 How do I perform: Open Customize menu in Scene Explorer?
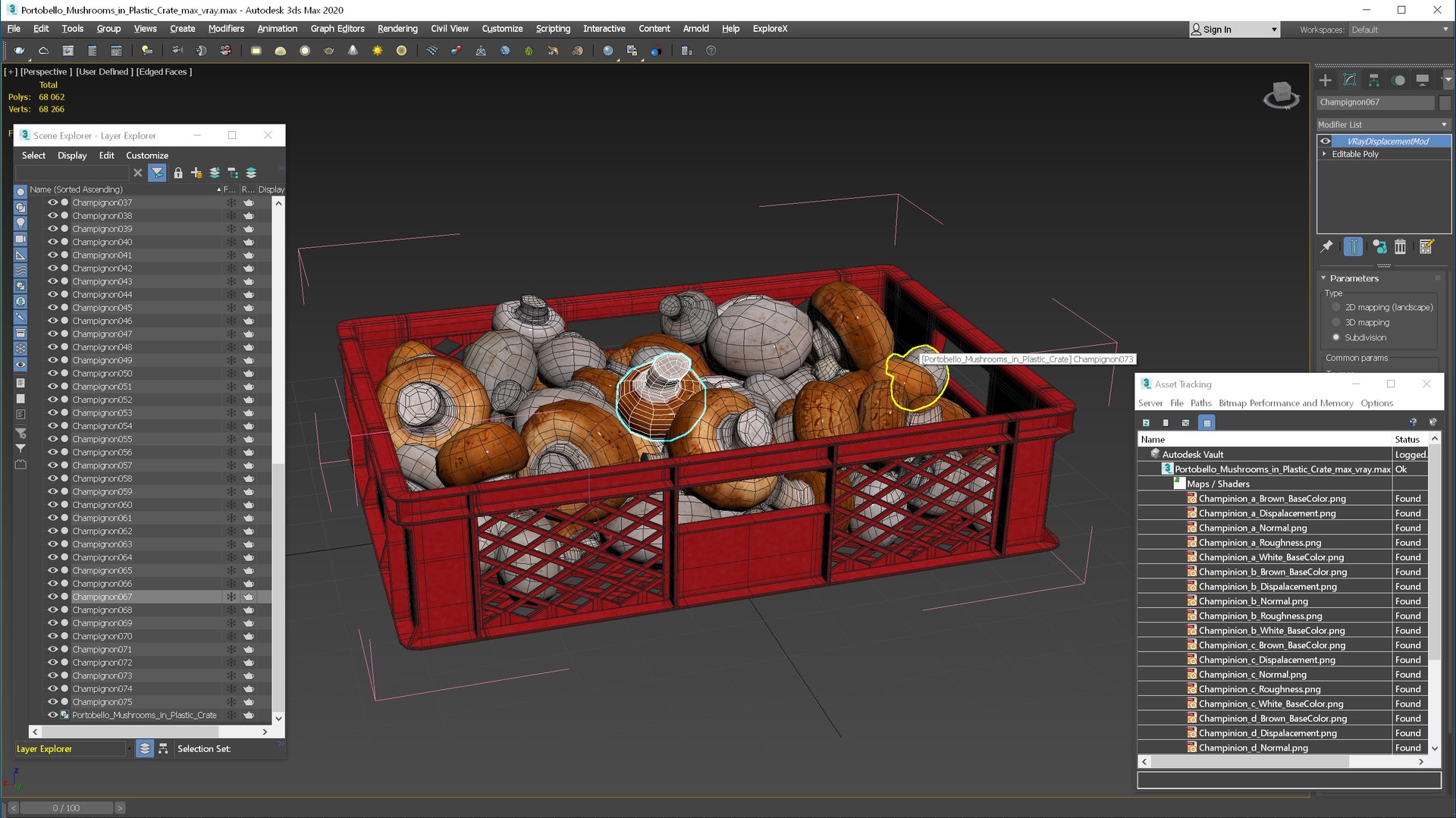coord(147,155)
